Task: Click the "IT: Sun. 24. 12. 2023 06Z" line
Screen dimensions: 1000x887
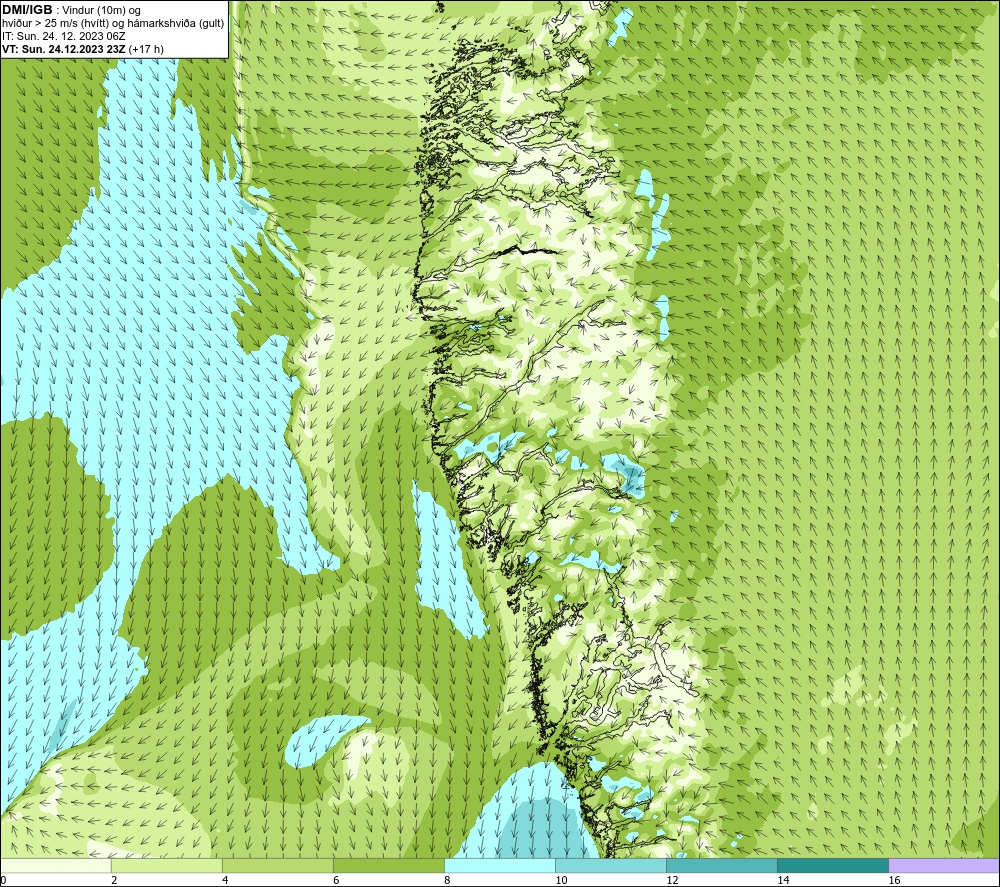Action: (x=64, y=36)
